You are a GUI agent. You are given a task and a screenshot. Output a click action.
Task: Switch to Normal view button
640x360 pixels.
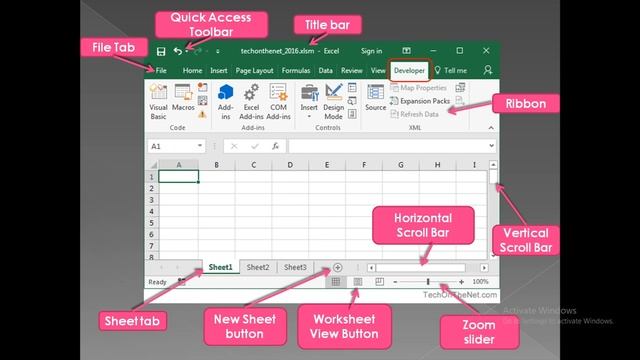click(x=336, y=282)
